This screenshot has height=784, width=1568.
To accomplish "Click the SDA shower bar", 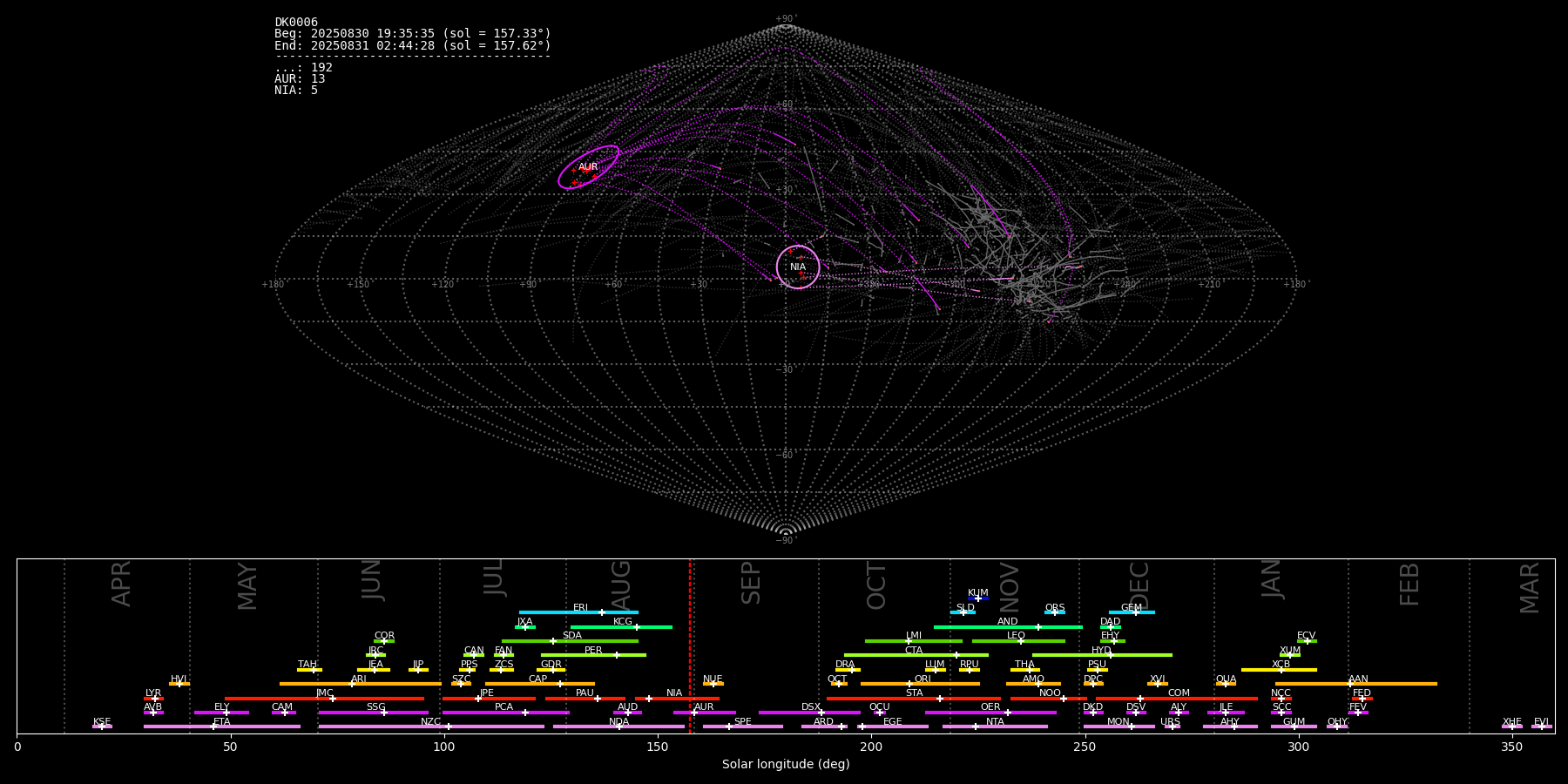I will 570,641.
